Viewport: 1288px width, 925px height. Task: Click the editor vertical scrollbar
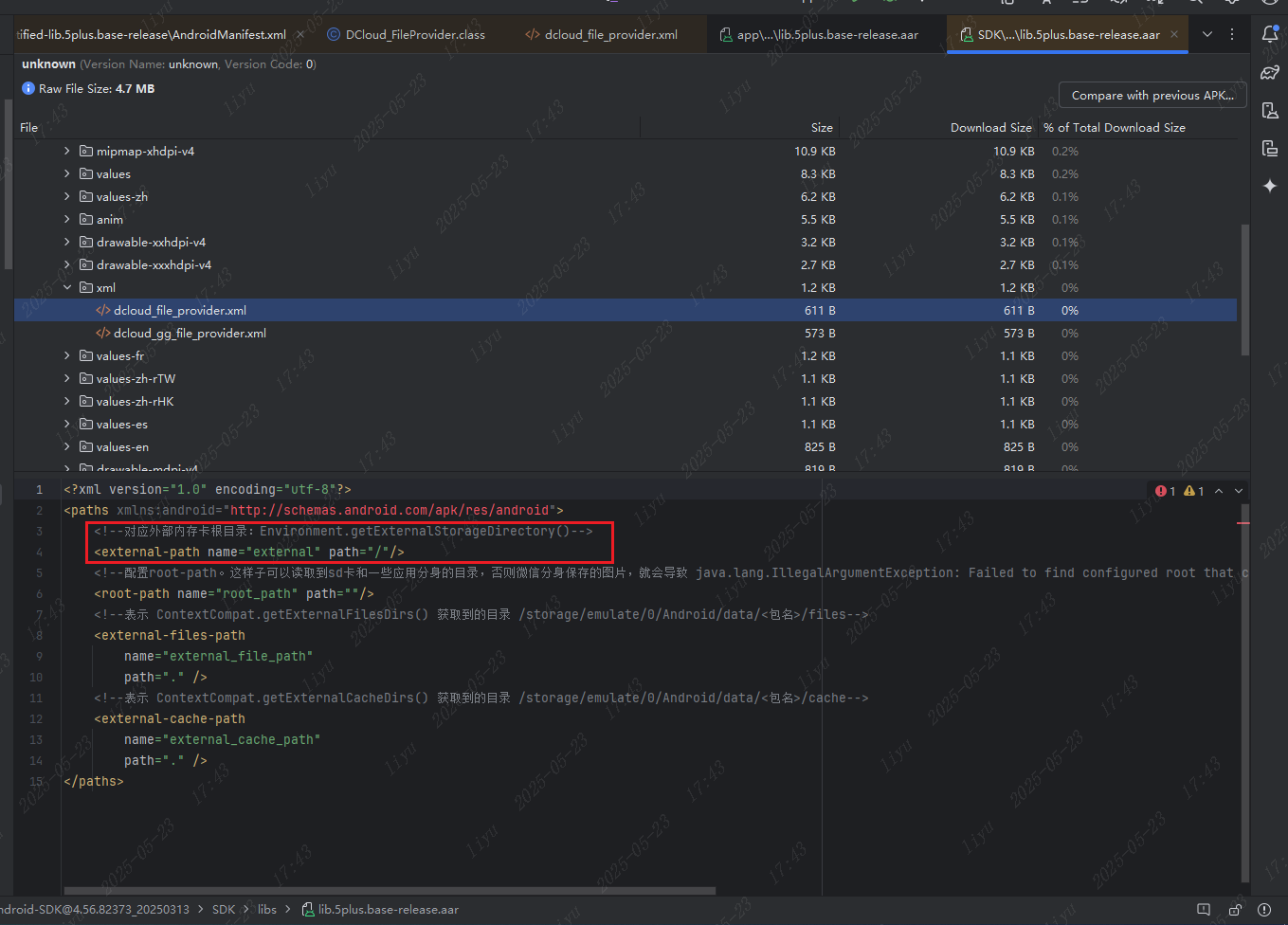pos(1244,692)
